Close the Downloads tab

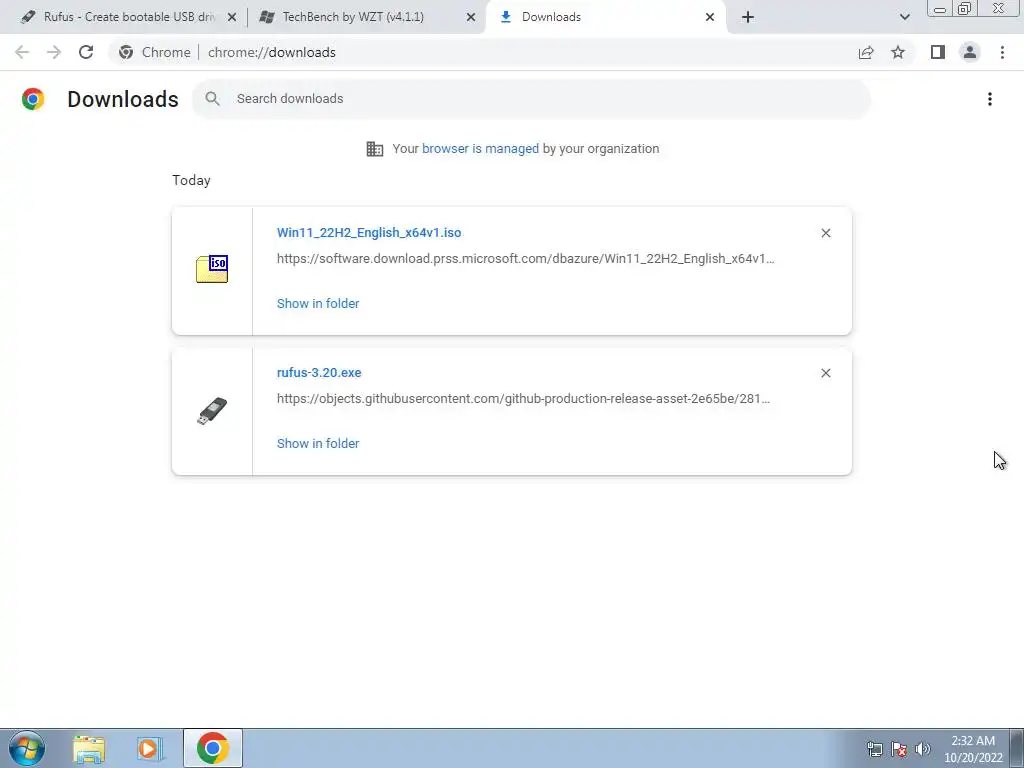tap(710, 17)
